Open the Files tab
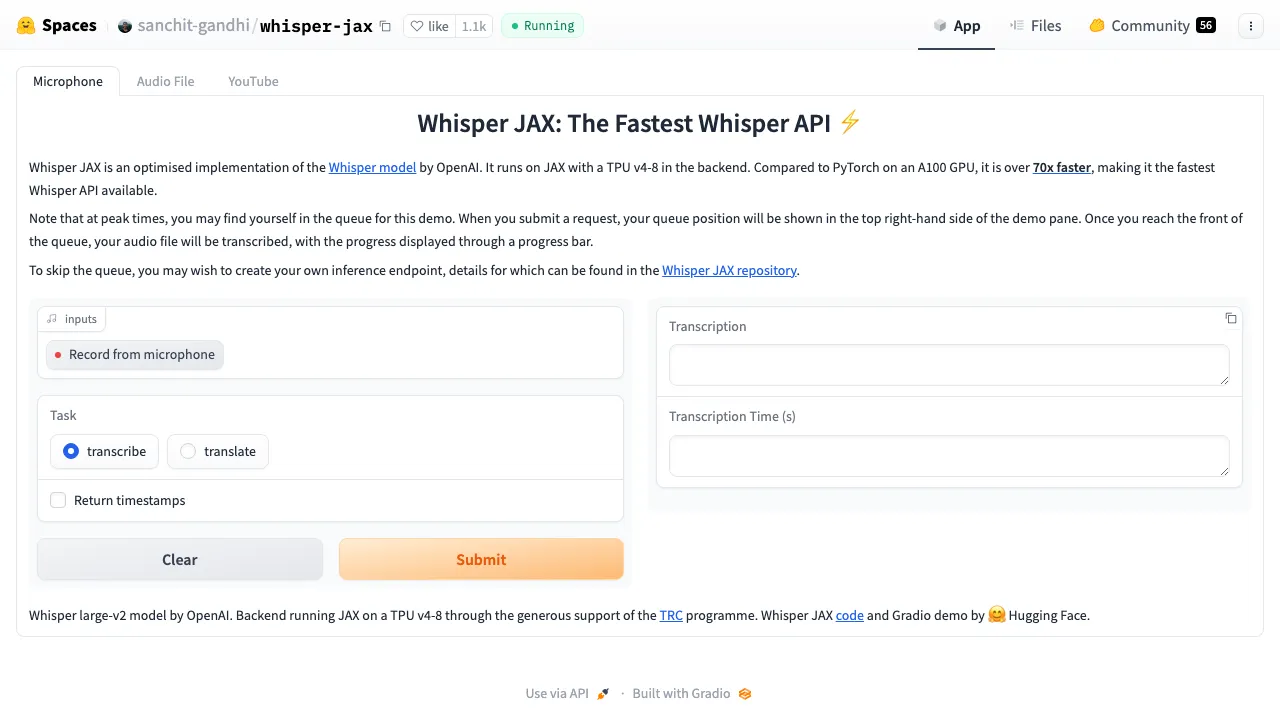 point(1035,26)
